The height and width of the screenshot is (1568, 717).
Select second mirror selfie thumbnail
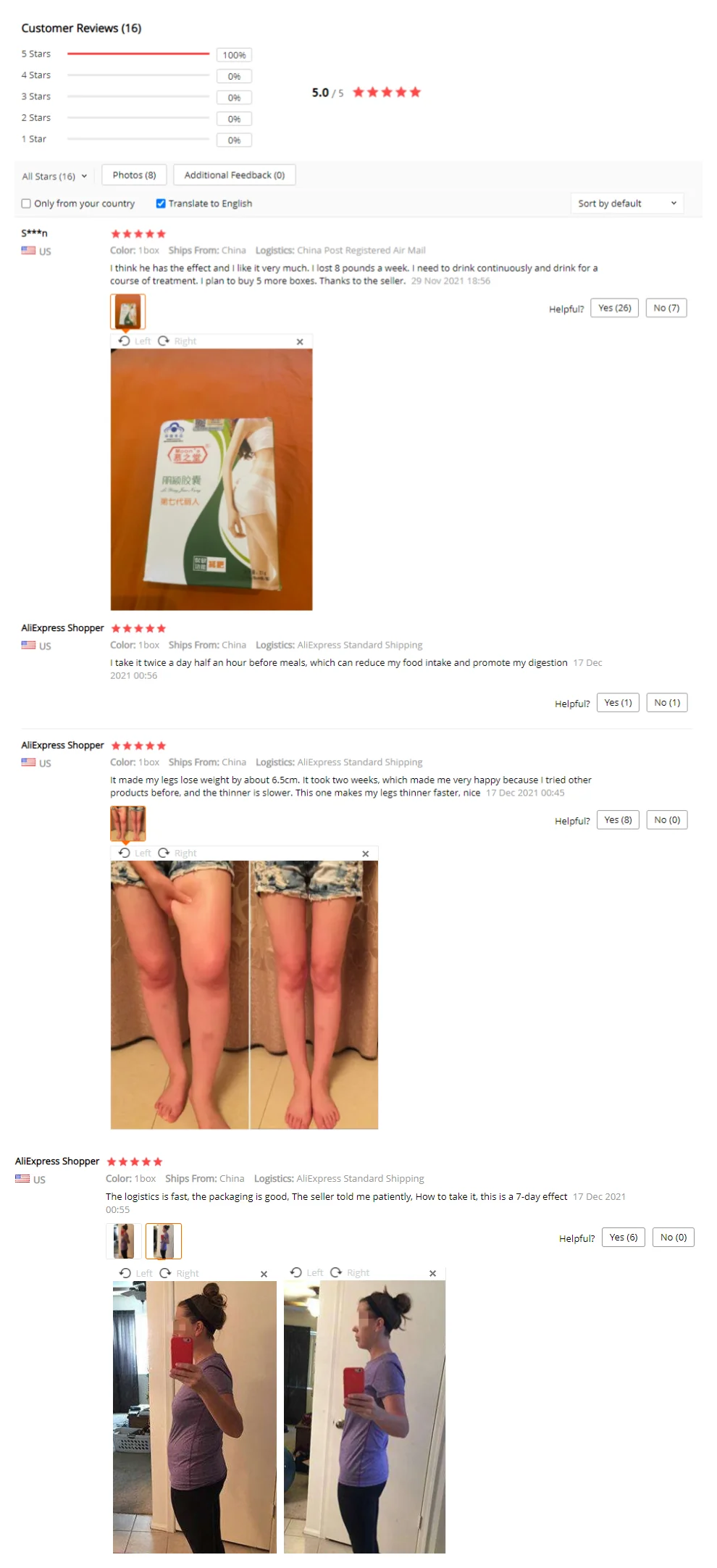pos(164,1241)
